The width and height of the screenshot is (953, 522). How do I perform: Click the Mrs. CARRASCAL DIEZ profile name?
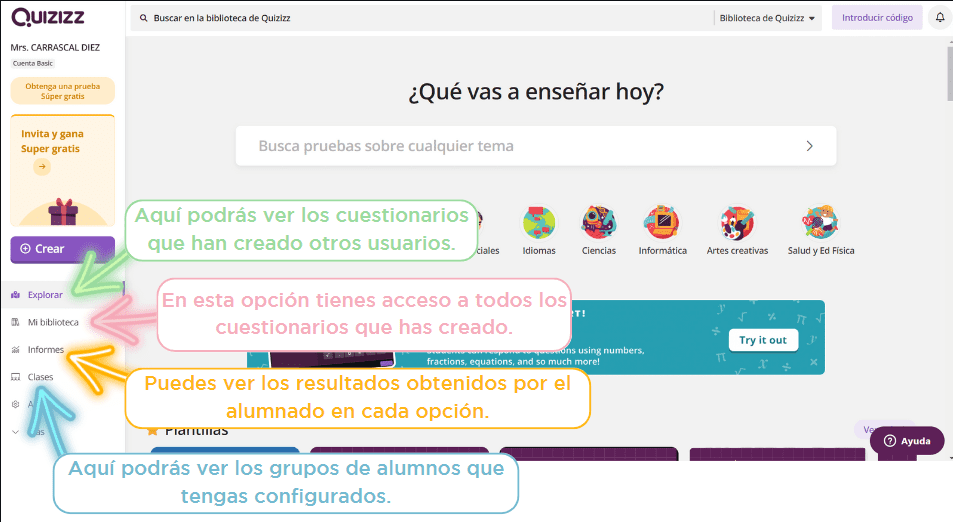(x=55, y=47)
